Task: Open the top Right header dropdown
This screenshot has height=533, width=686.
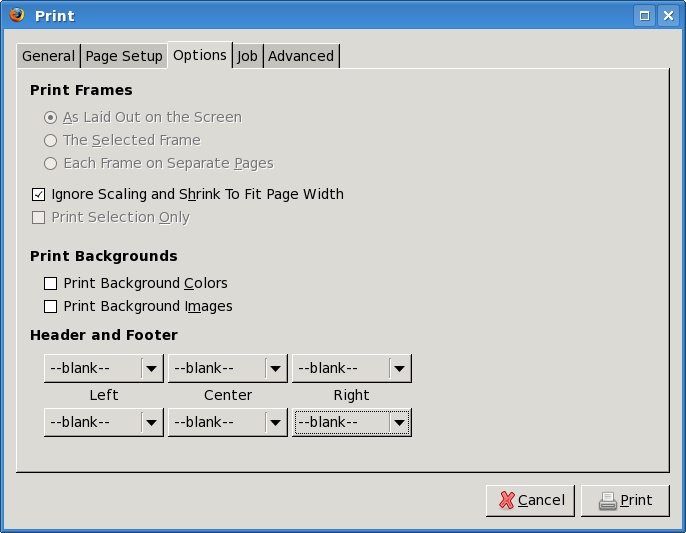Action: point(351,368)
